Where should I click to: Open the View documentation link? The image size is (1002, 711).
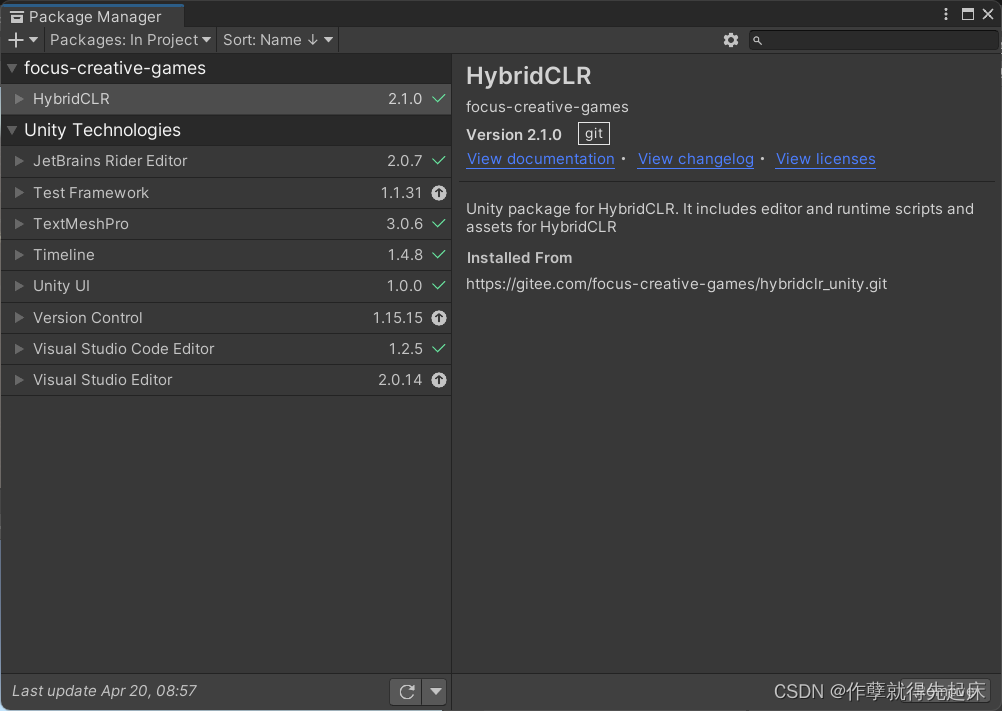click(540, 159)
